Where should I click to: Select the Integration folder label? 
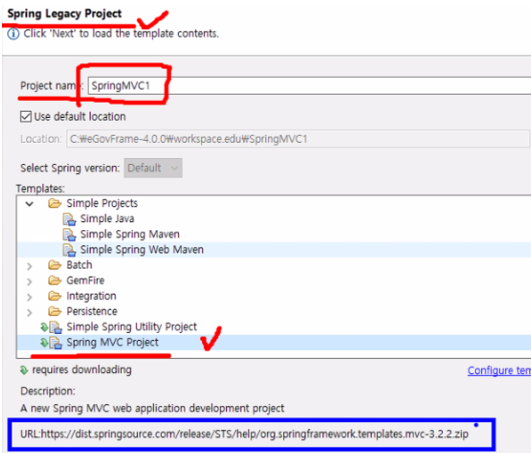pyautogui.click(x=91, y=296)
